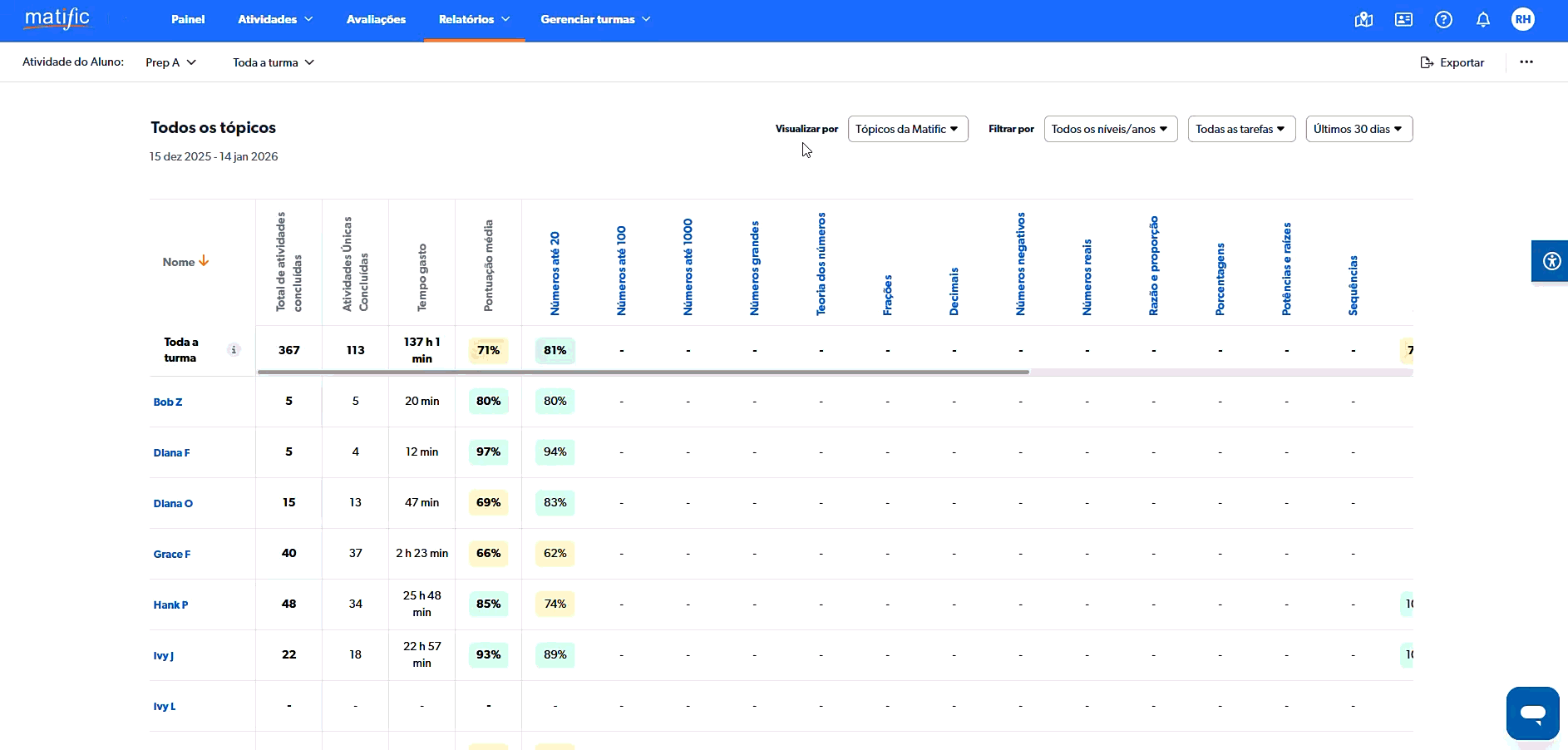Viewport: 1568px width, 750px height.
Task: Open the chat support bubble
Action: click(x=1532, y=713)
